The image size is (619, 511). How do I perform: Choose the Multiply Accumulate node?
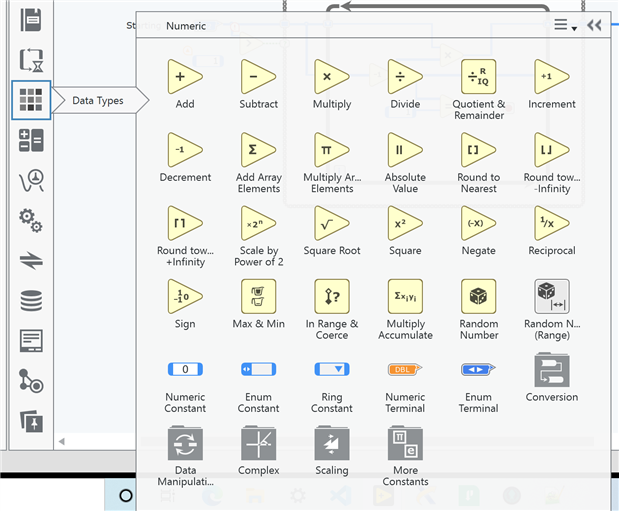click(405, 297)
